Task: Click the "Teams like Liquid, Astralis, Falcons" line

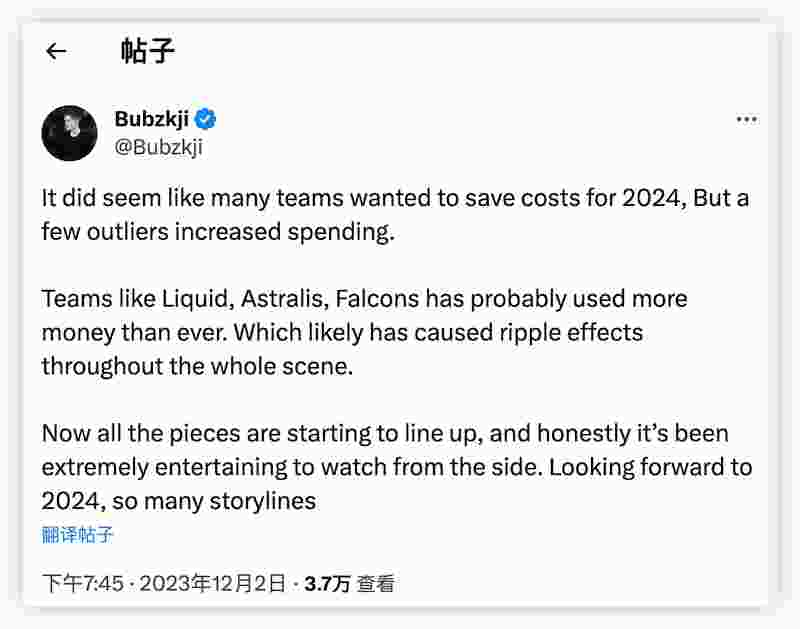Action: coord(364,299)
